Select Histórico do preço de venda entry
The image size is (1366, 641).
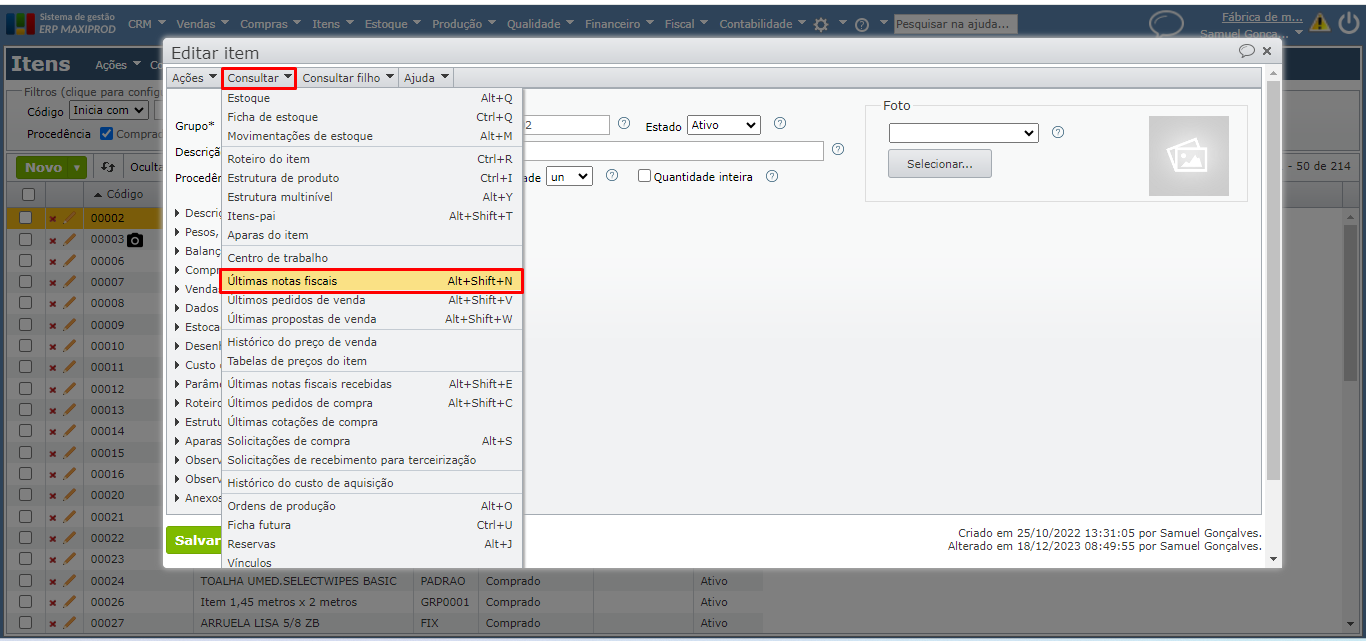click(x=371, y=342)
